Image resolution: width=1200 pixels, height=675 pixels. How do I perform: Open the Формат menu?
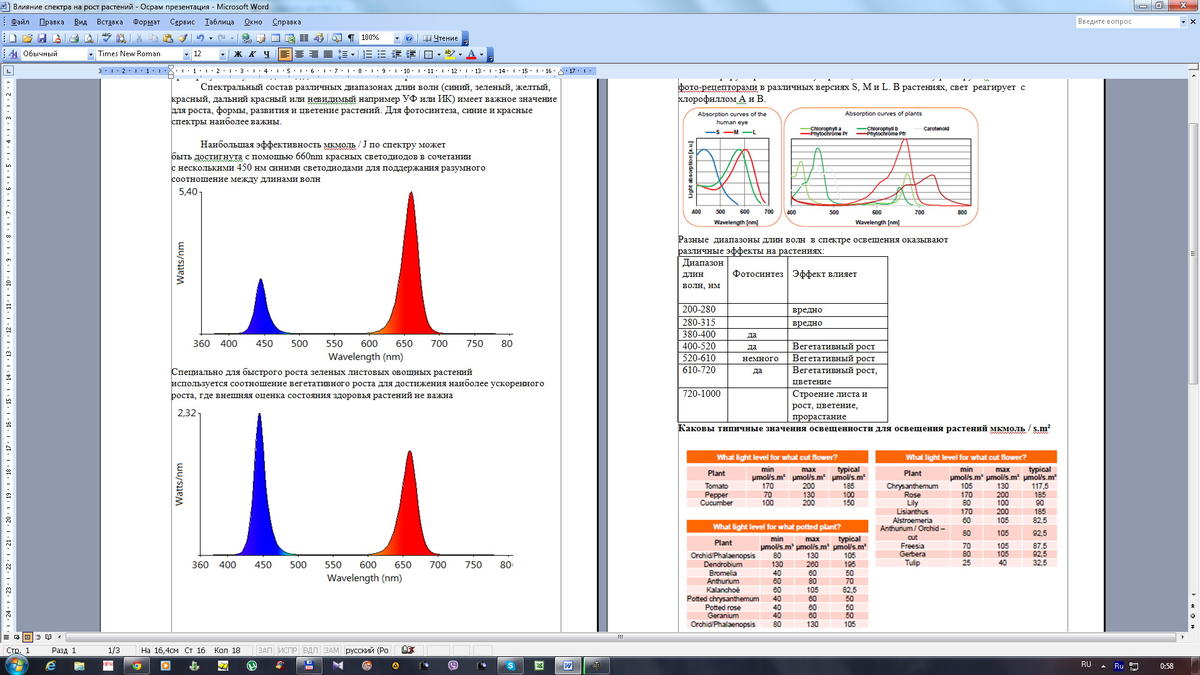145,21
